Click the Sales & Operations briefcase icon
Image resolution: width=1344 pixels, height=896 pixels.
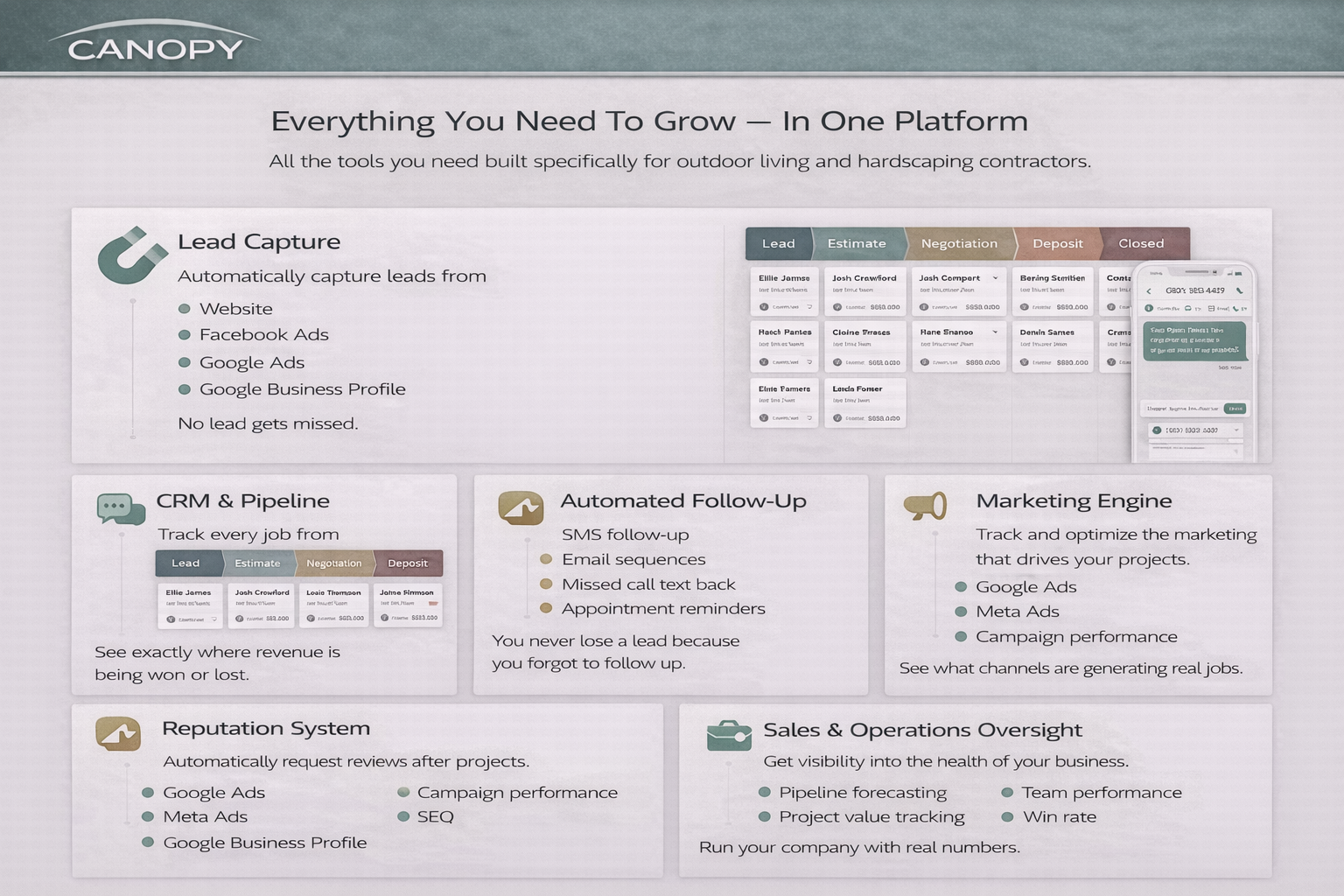728,736
